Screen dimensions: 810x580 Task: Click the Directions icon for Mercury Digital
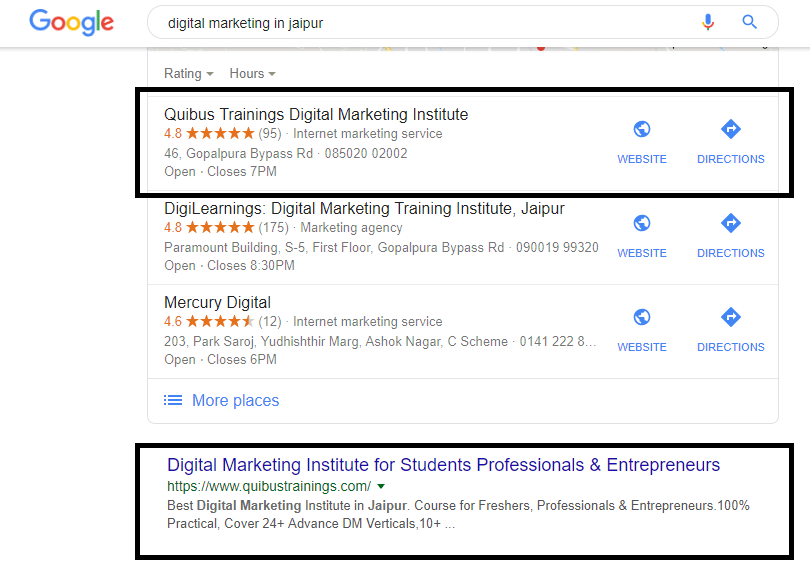[x=730, y=316]
